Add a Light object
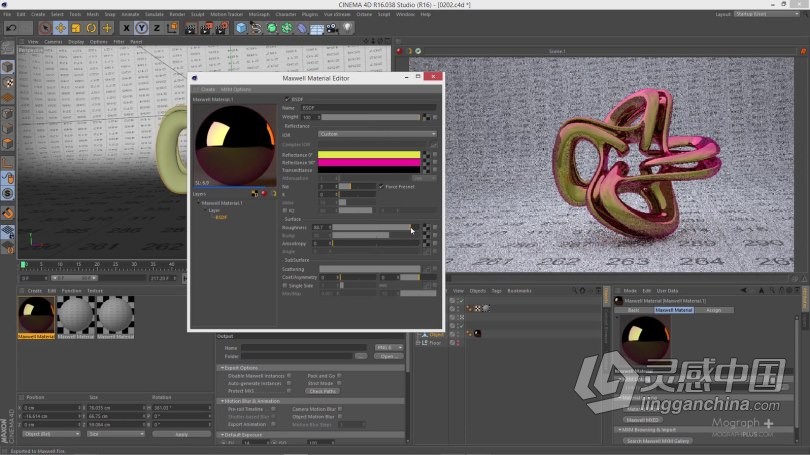The height and width of the screenshot is (455, 810). (x=347, y=28)
